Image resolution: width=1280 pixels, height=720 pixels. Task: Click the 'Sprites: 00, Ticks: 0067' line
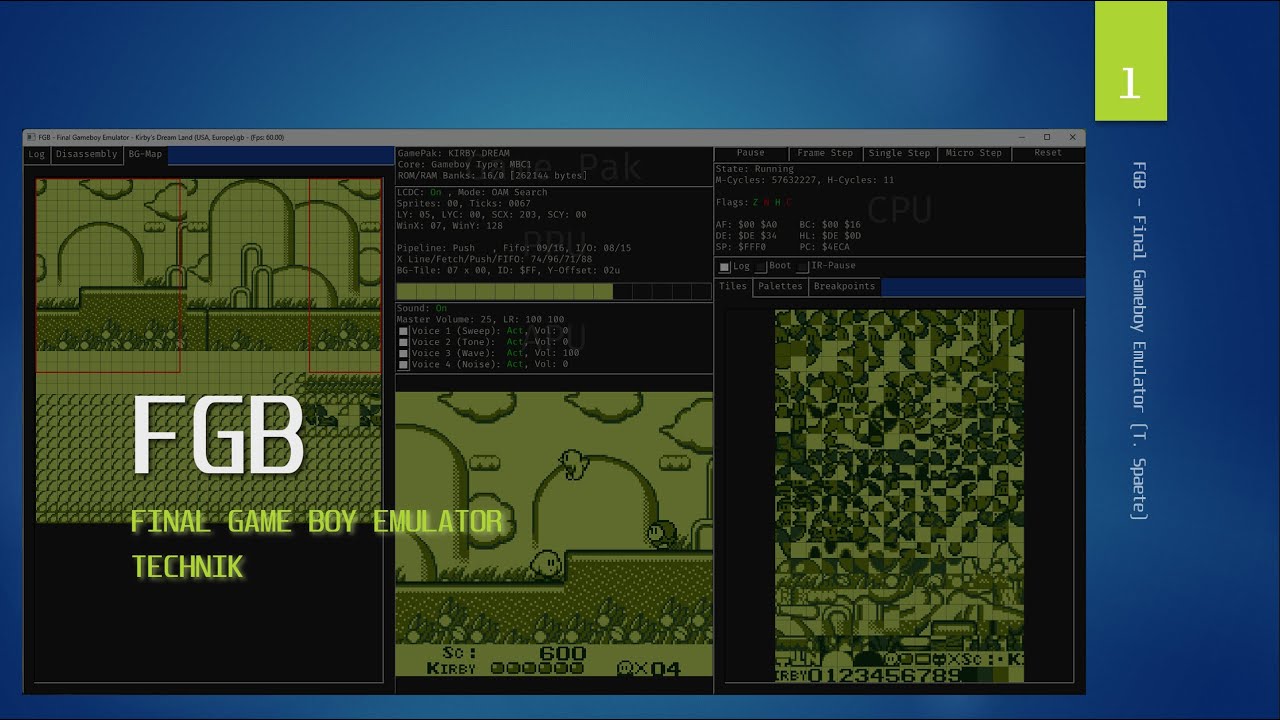(464, 203)
